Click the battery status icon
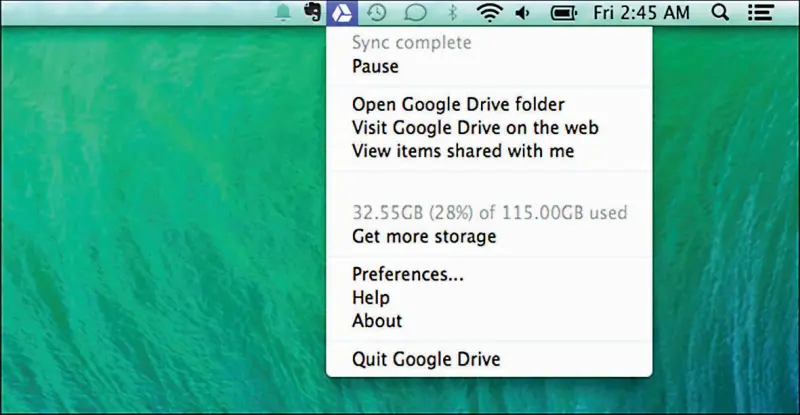This screenshot has width=800, height=415. (564, 13)
